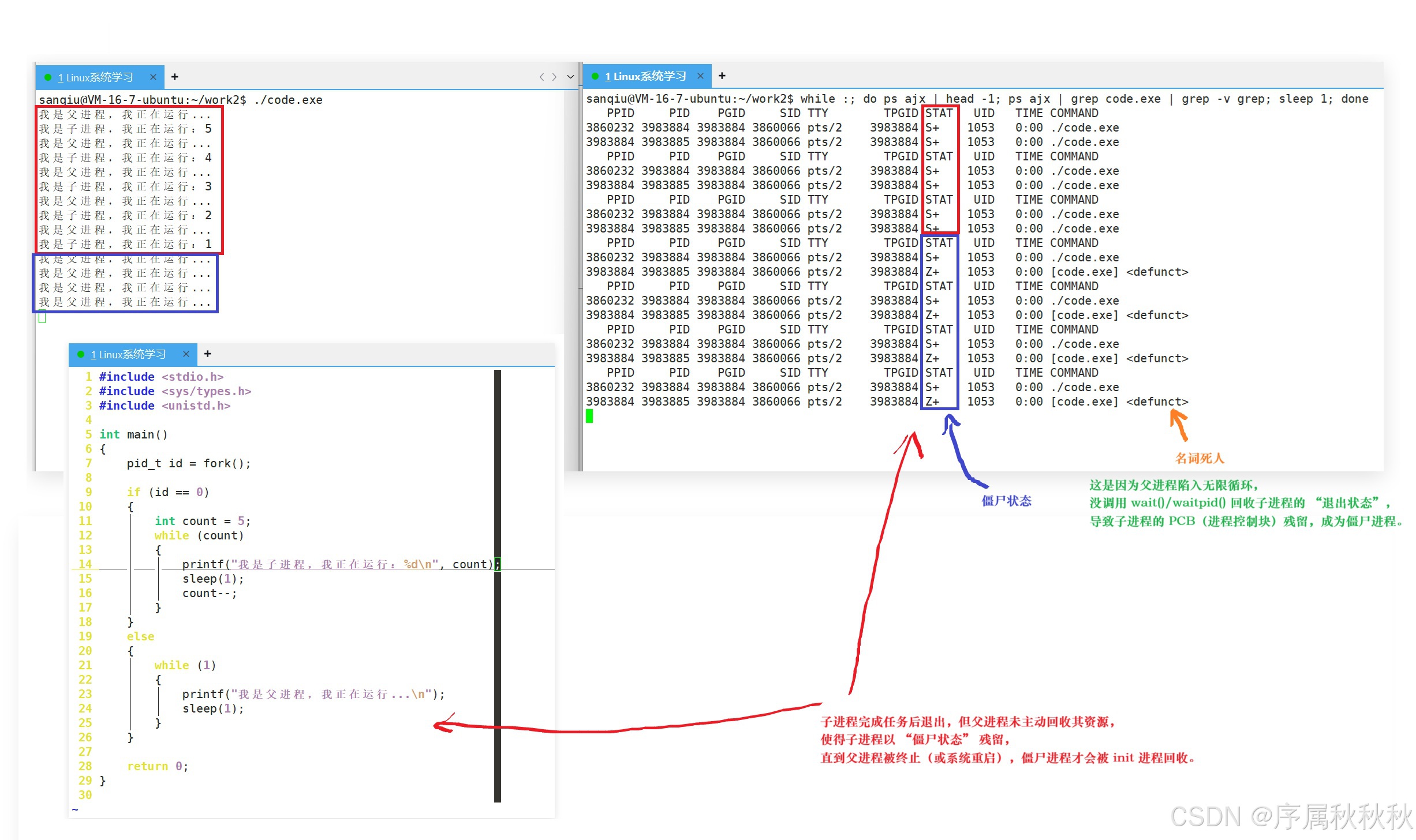Add a new tab in the code editor window
This screenshot has height=840, width=1416.
207,354
